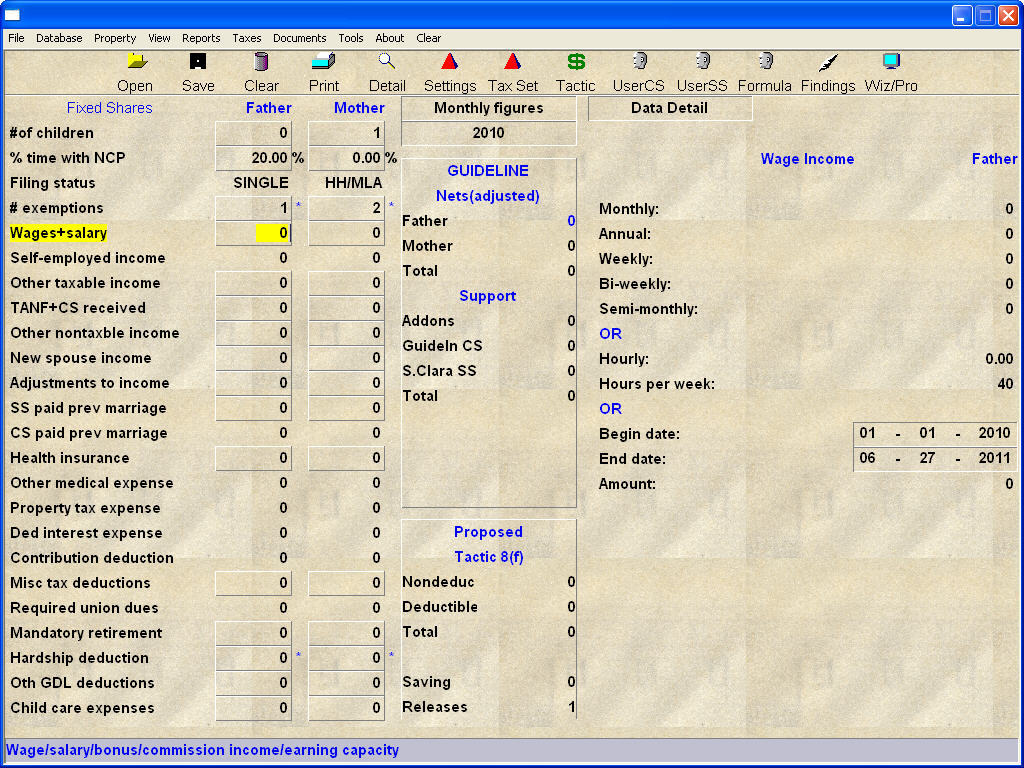Open the Documents menu
1024x768 pixels.
[x=299, y=38]
